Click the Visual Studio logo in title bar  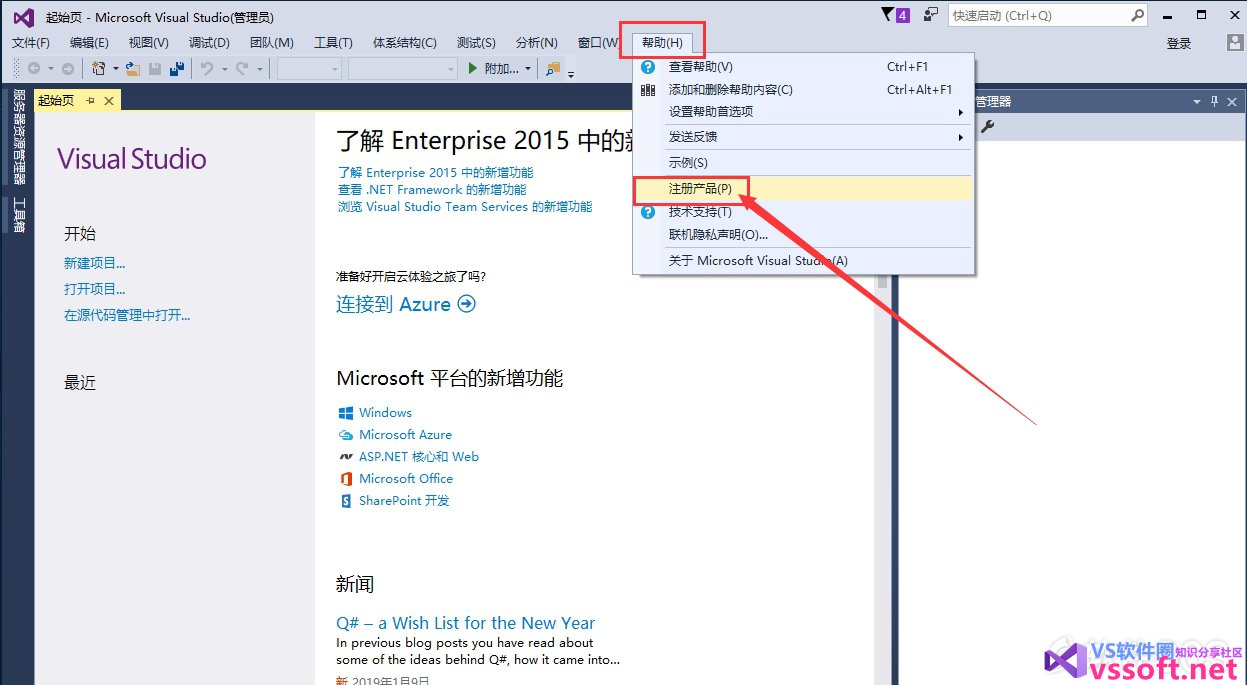[x=23, y=17]
